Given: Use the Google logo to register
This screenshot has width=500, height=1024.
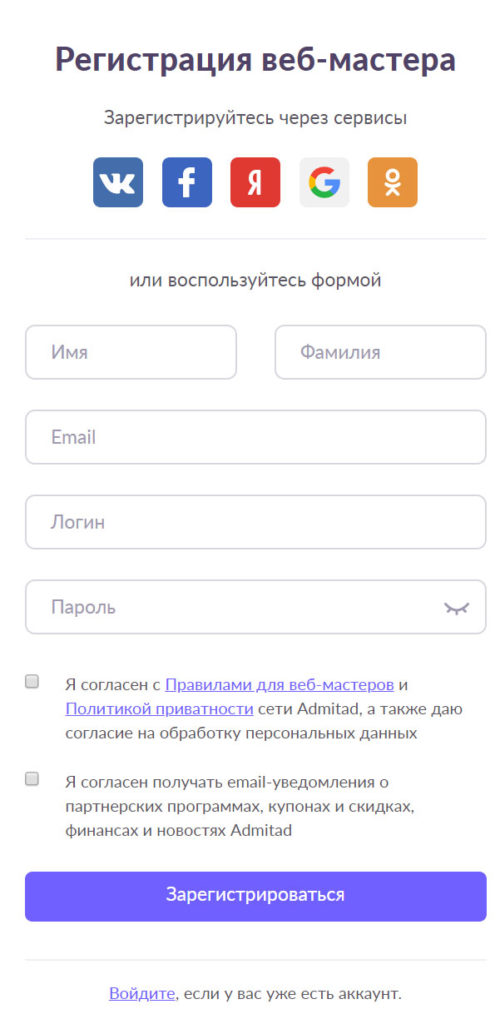Looking at the screenshot, I should point(324,182).
